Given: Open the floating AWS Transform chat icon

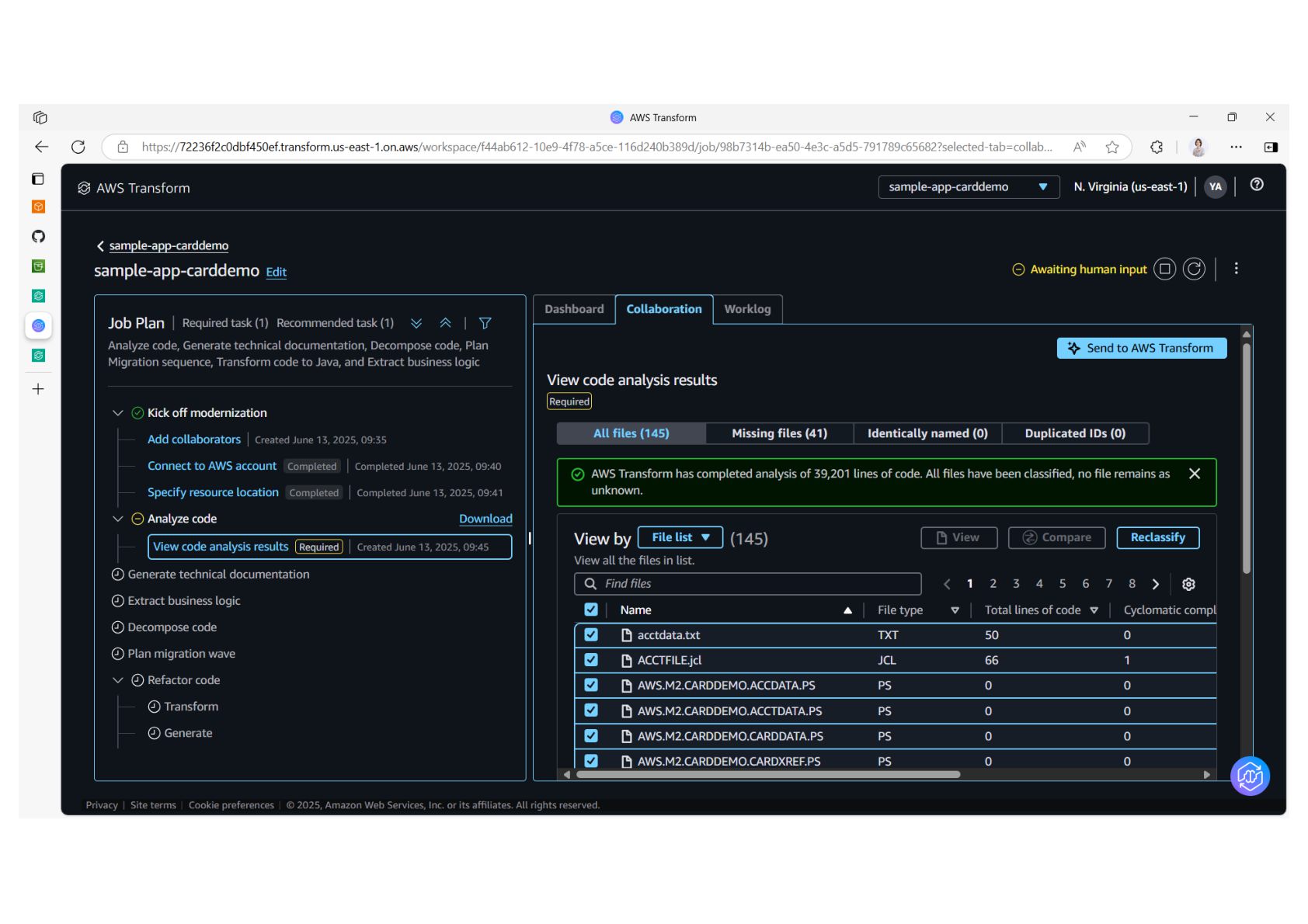Looking at the screenshot, I should (1249, 776).
